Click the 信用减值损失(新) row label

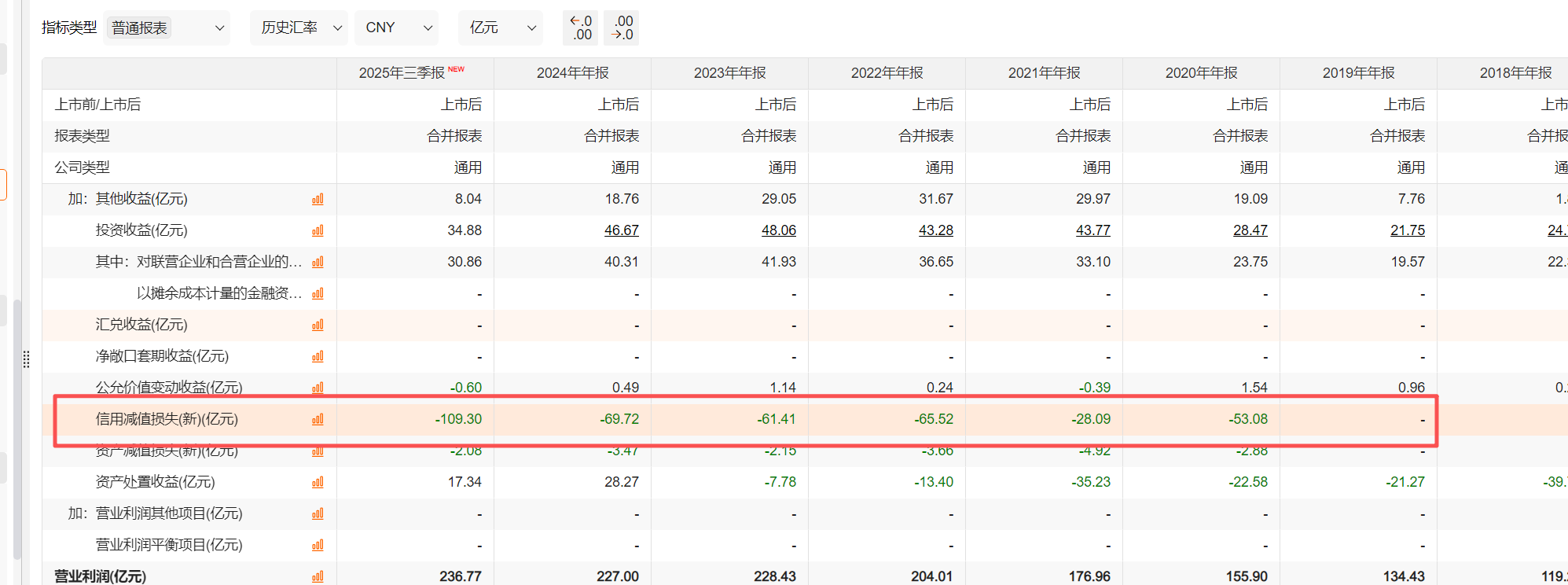167,419
